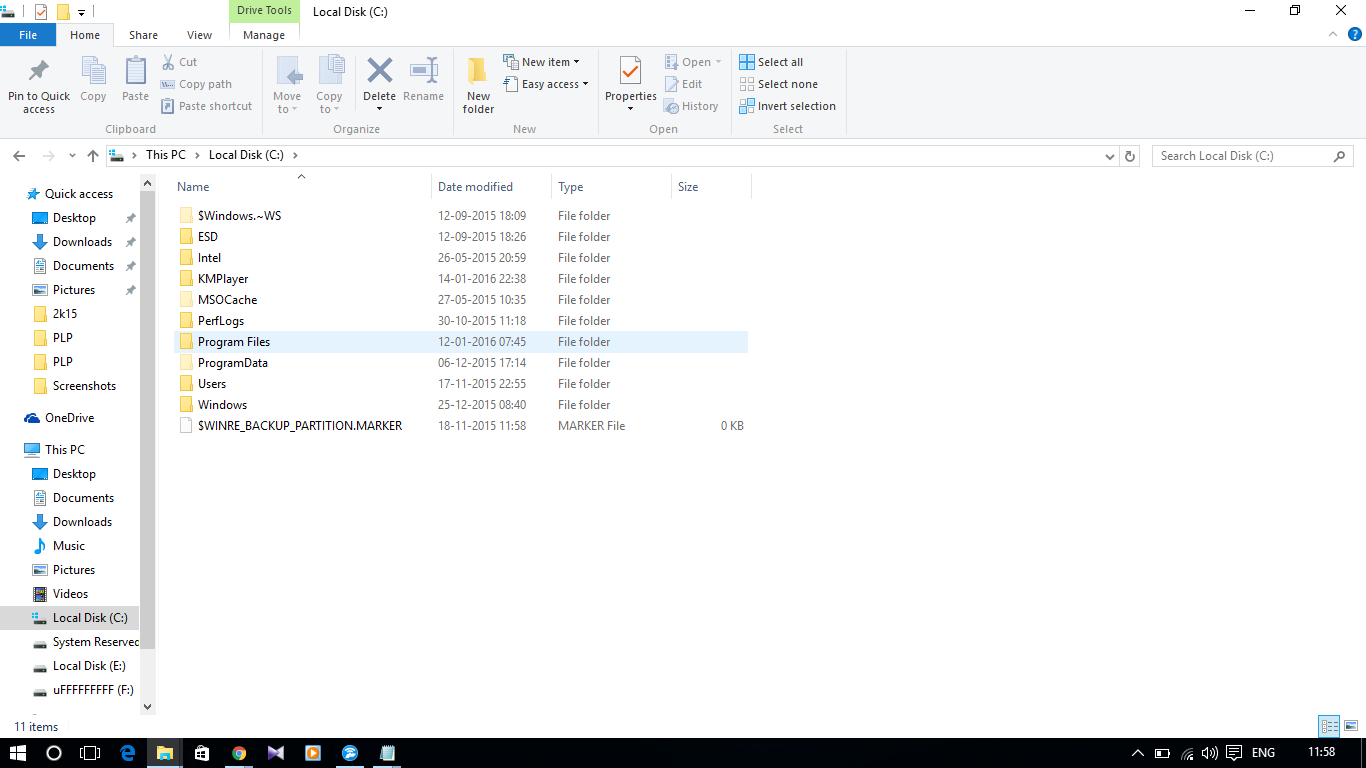The width and height of the screenshot is (1366, 768).
Task: Sort by the Date modified column header
Action: click(491, 187)
